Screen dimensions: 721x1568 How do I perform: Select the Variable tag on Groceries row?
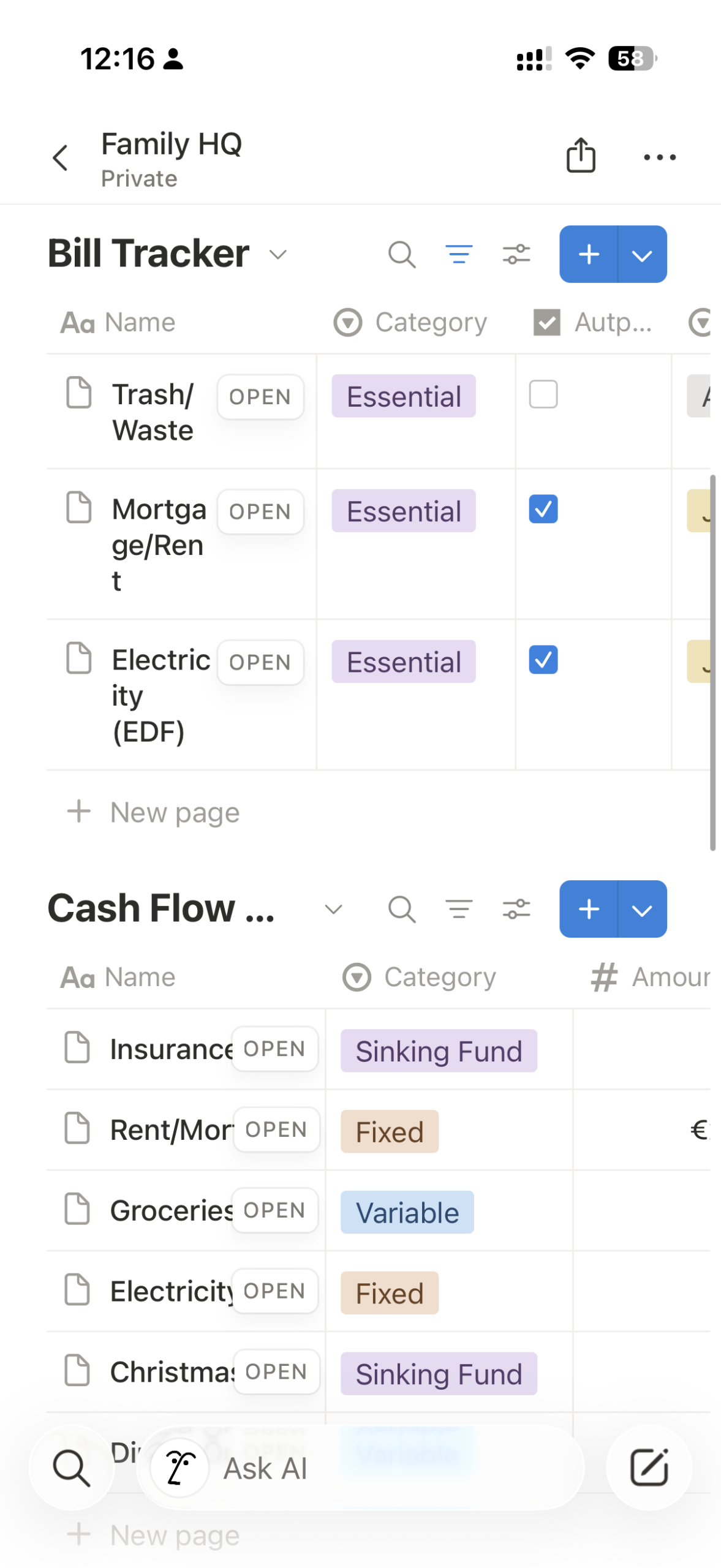pyautogui.click(x=407, y=1212)
